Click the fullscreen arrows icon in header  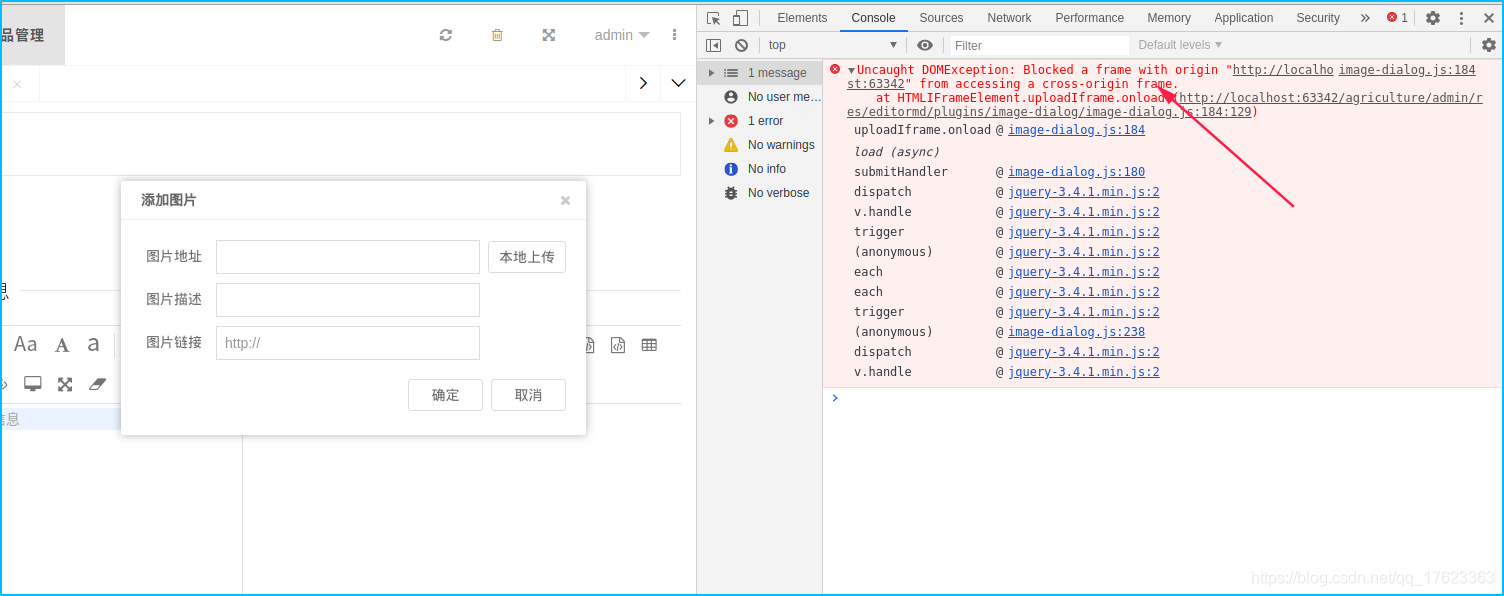549,35
